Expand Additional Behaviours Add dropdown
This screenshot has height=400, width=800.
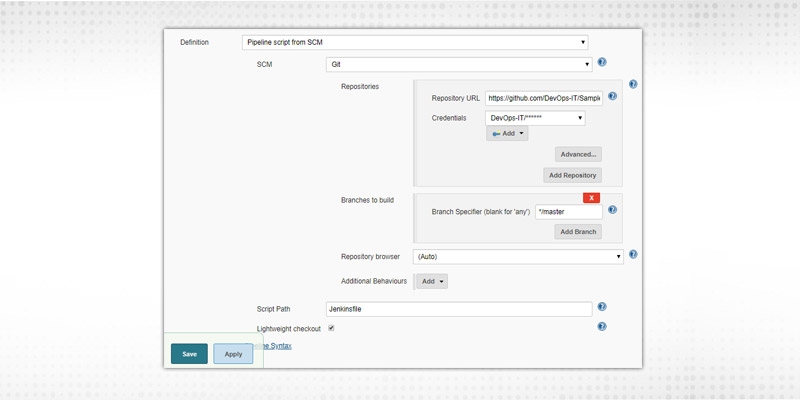(x=432, y=281)
